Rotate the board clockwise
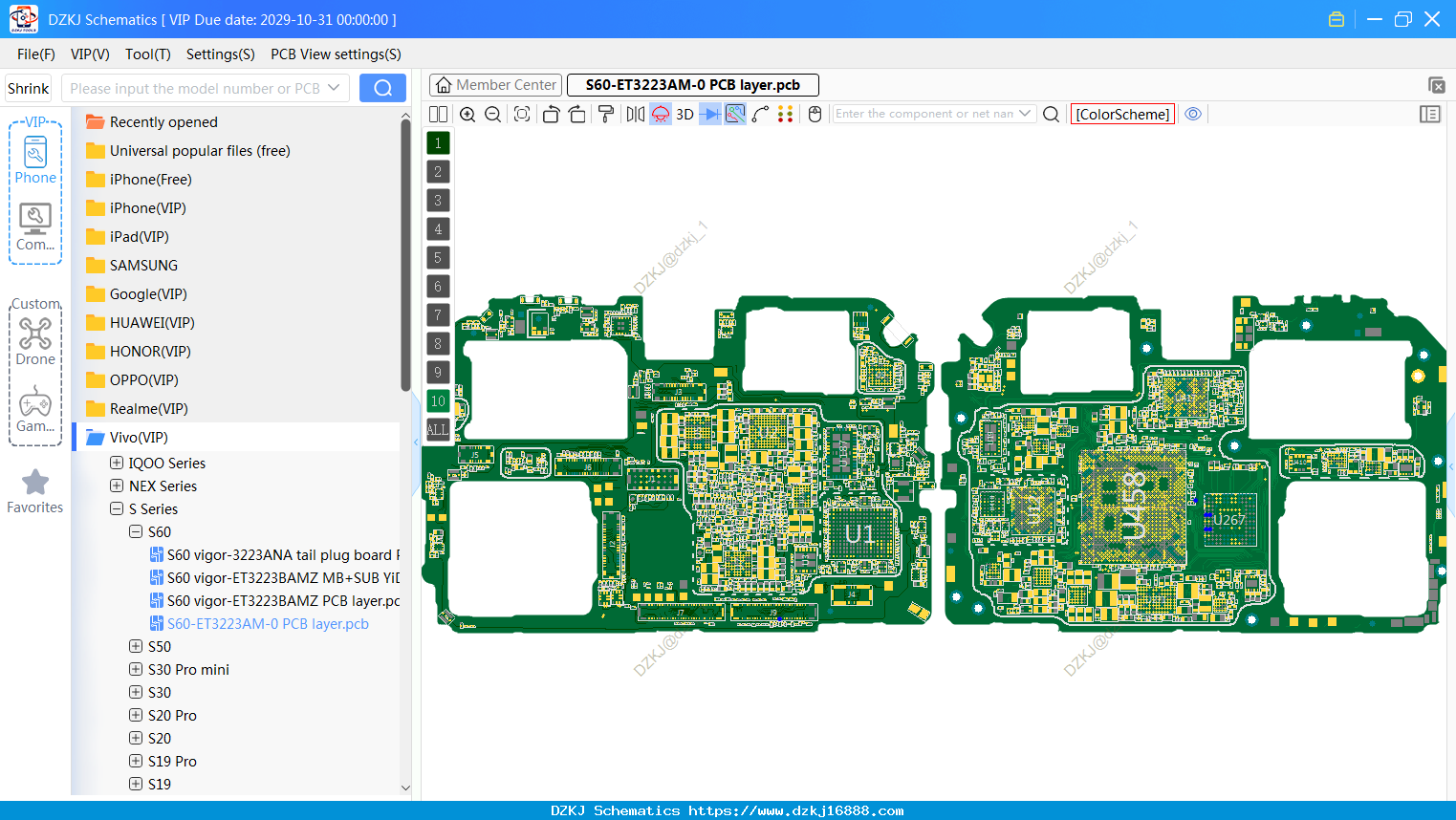The image size is (1456, 820). (577, 114)
